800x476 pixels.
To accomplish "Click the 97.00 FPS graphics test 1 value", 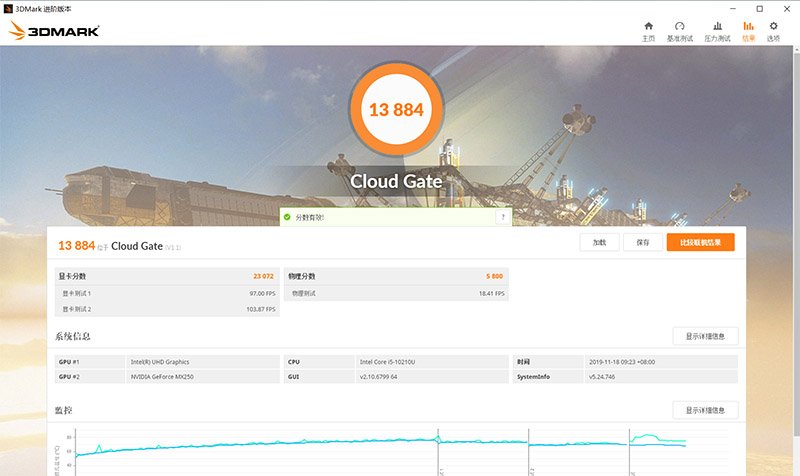I will (x=262, y=293).
